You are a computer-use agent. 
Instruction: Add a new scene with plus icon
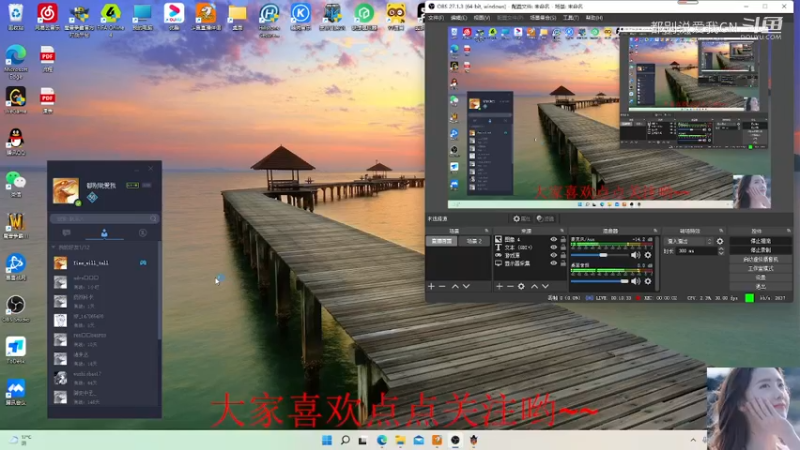pyautogui.click(x=431, y=286)
